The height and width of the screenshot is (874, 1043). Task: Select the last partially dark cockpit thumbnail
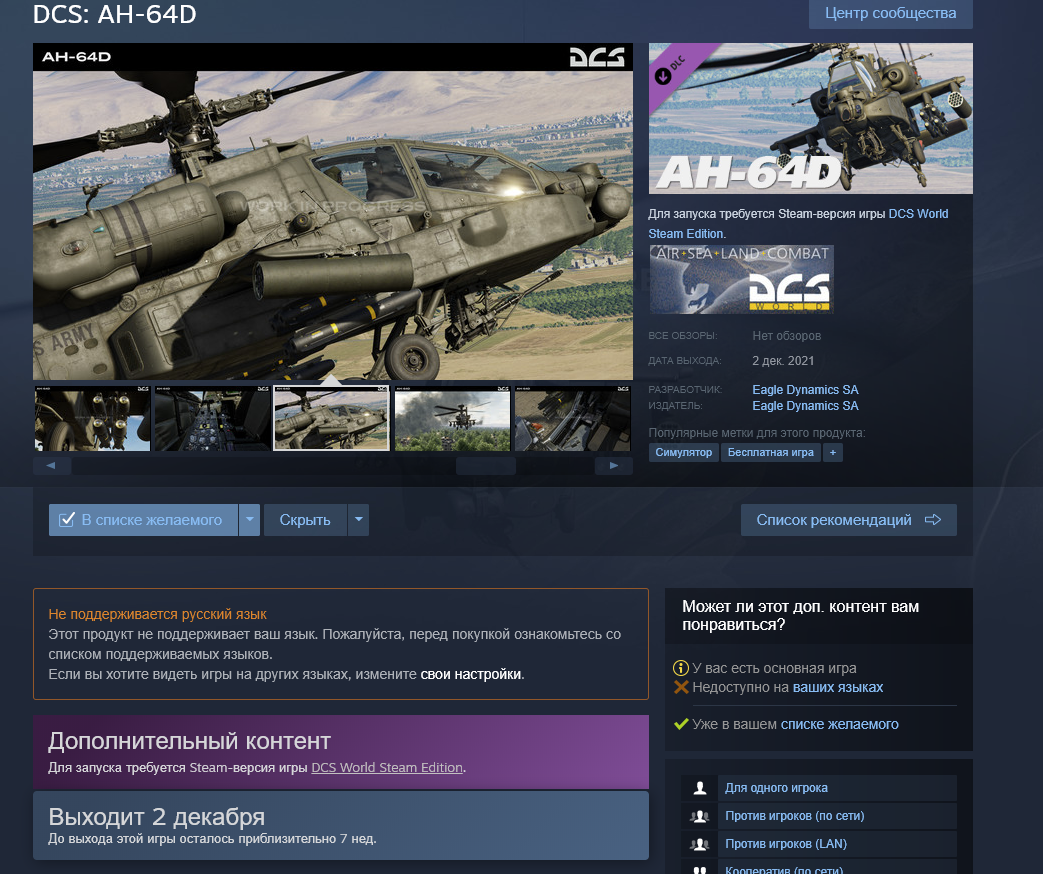(x=573, y=418)
